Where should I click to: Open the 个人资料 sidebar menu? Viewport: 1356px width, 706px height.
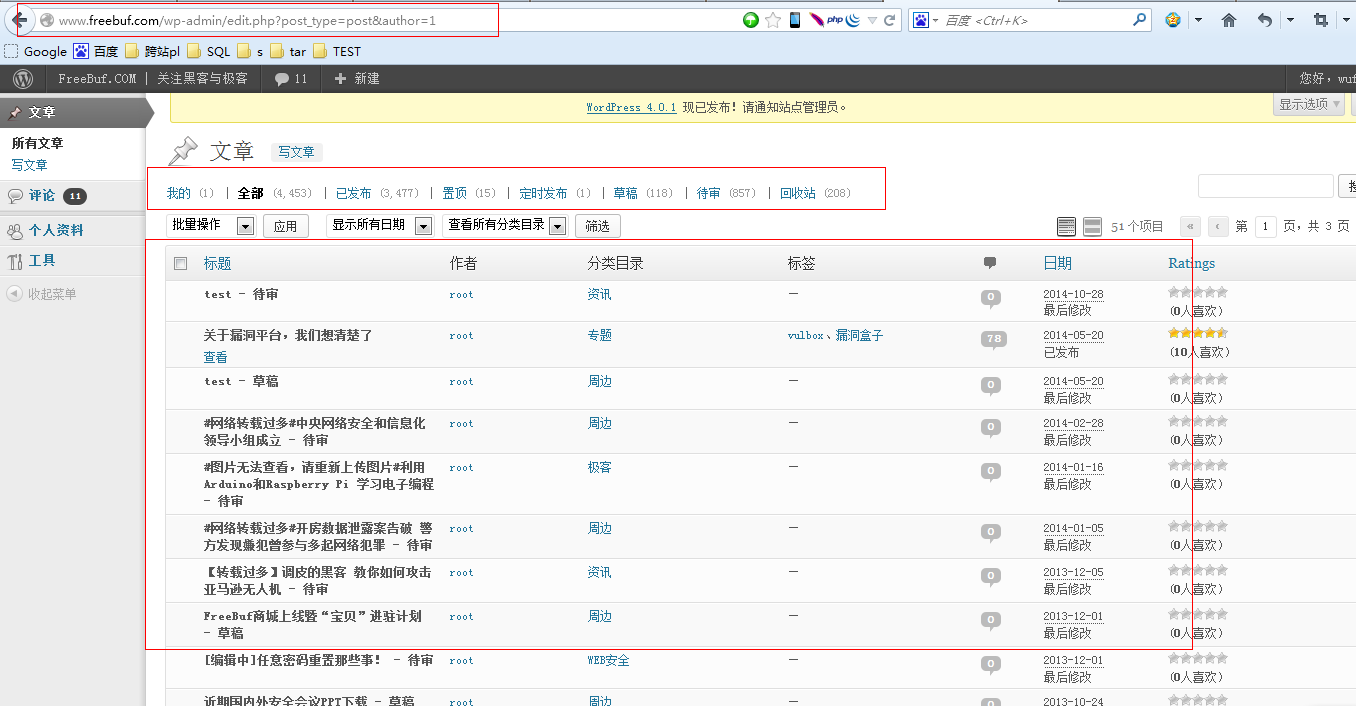pyautogui.click(x=72, y=230)
